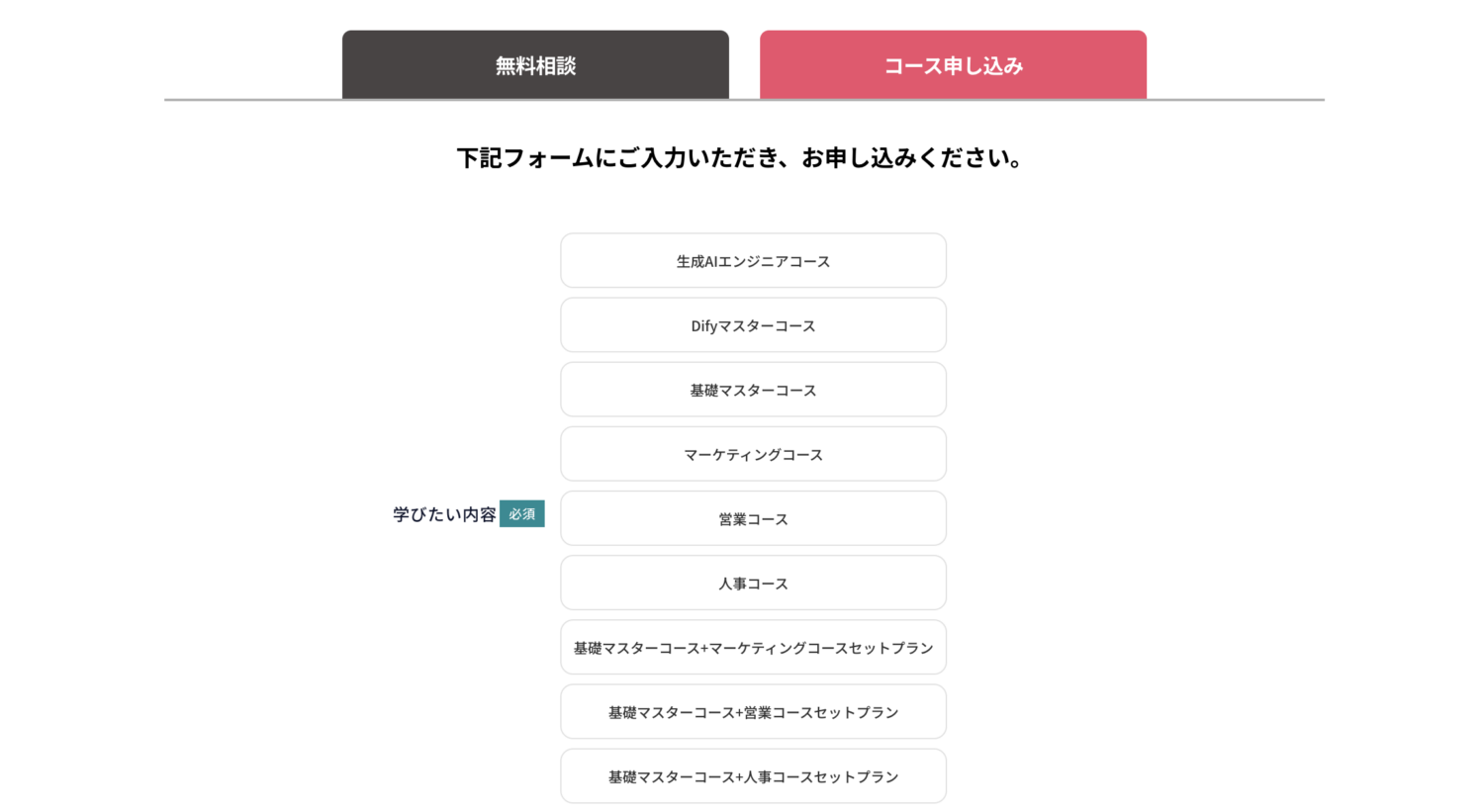
Task: Click the pink application tab button
Action: [952, 64]
